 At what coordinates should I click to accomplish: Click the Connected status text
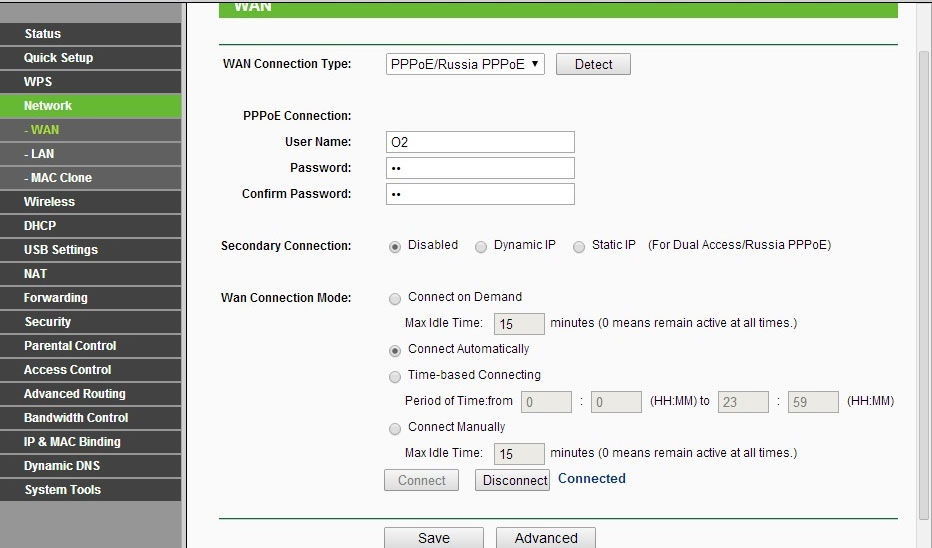coord(591,478)
